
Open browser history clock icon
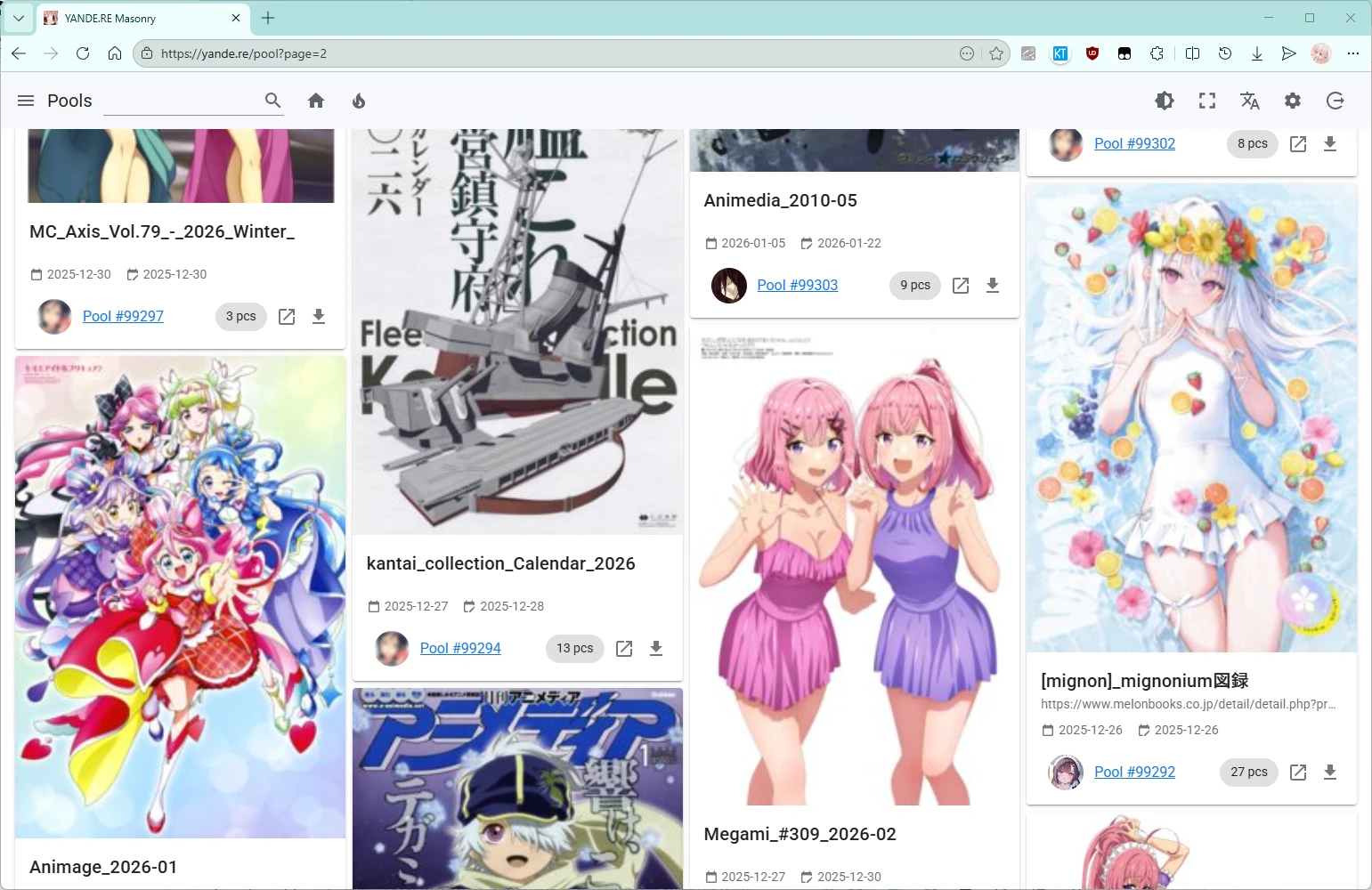pyautogui.click(x=1225, y=53)
